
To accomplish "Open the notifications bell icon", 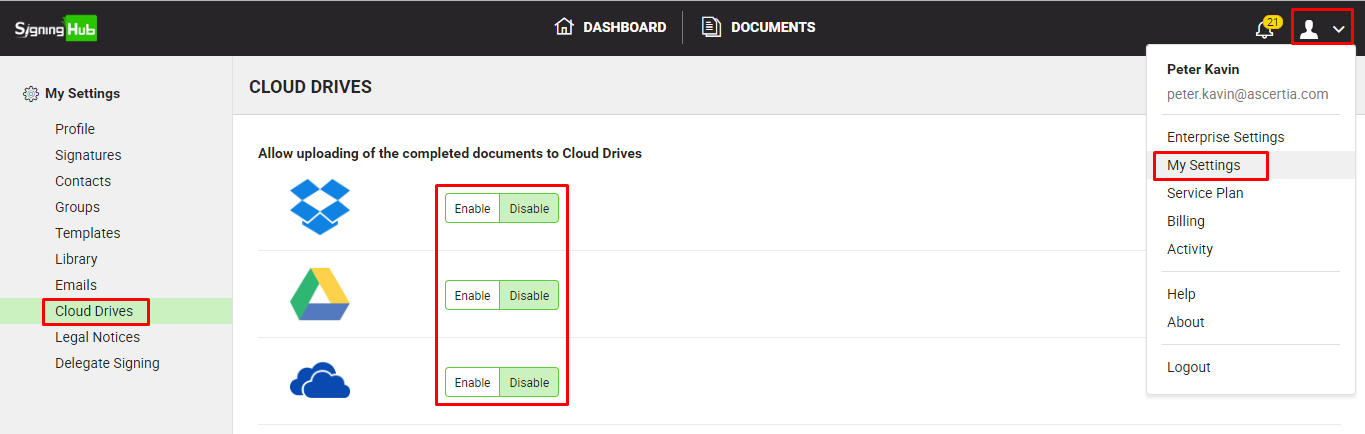I will point(1265,29).
